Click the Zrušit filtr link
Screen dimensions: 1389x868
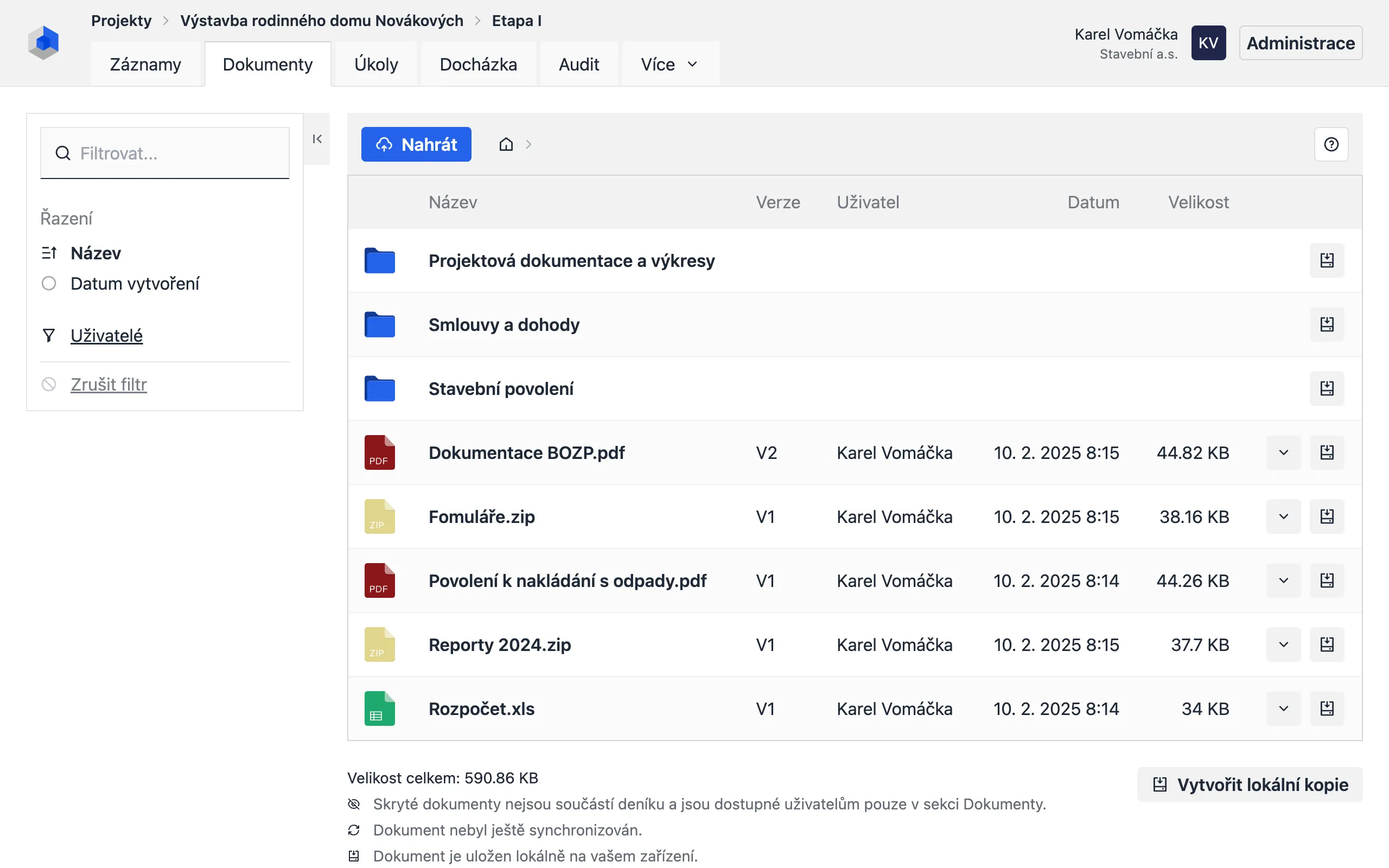coord(109,384)
